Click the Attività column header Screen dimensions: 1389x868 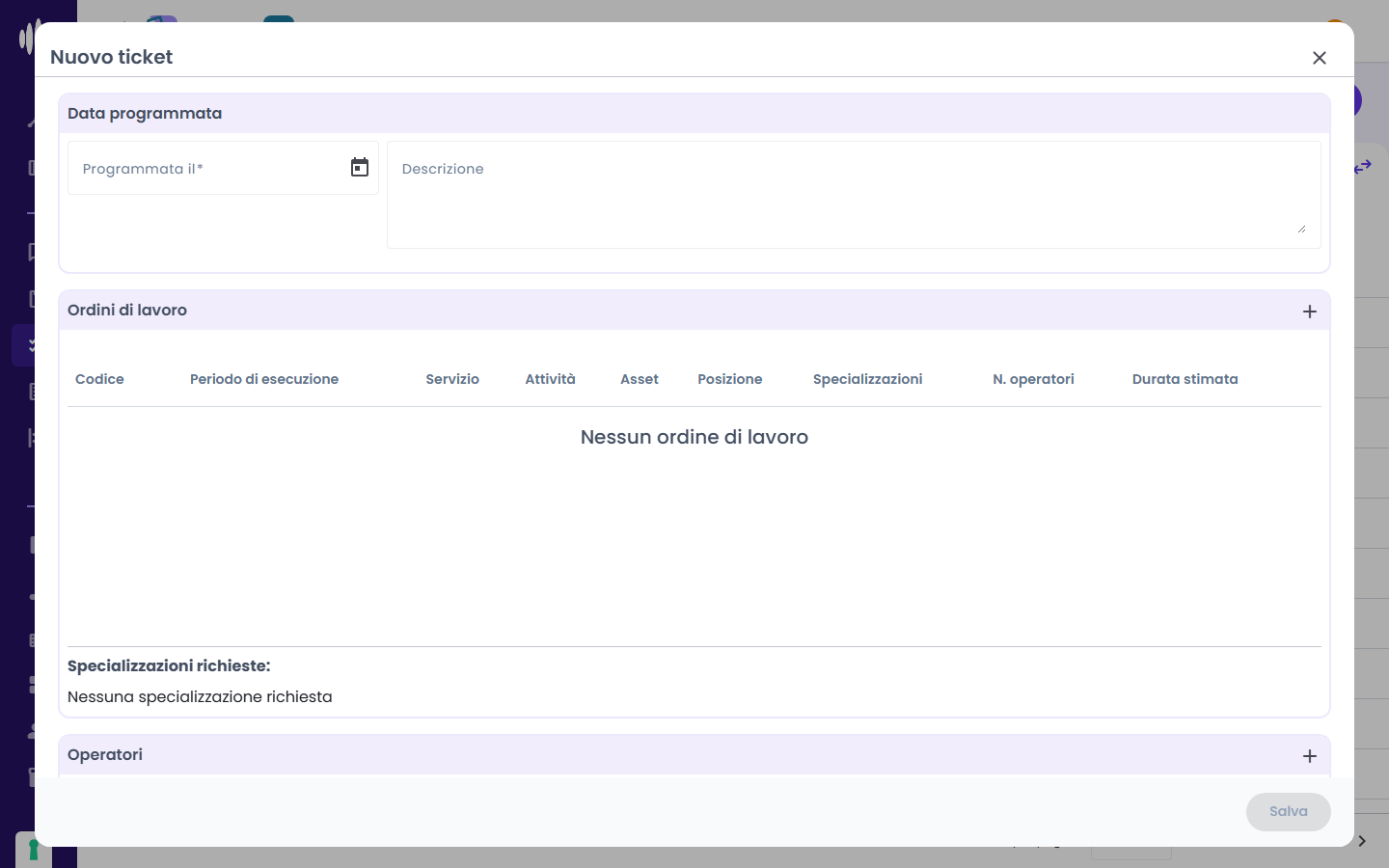550,379
